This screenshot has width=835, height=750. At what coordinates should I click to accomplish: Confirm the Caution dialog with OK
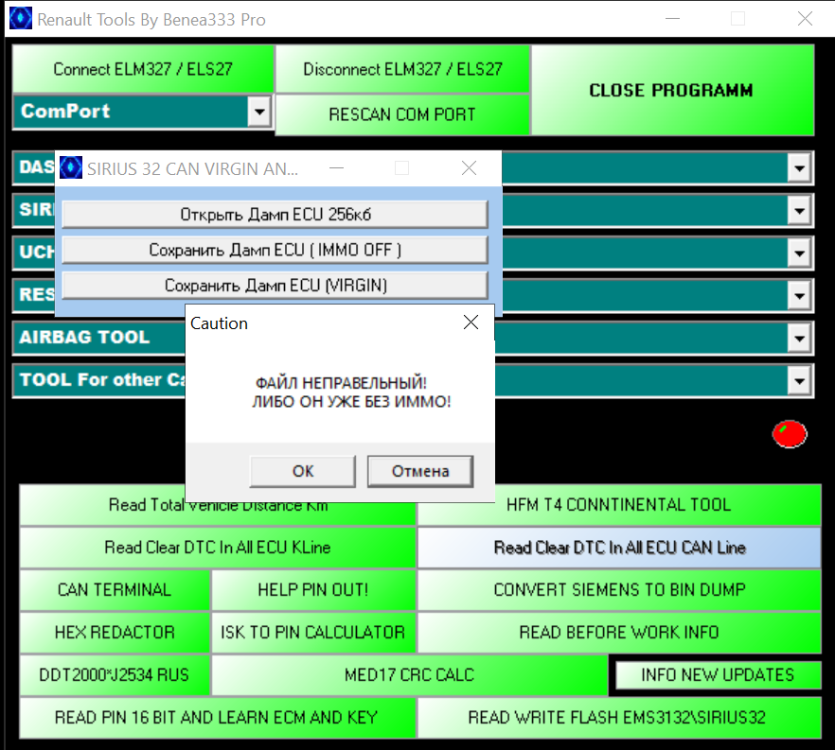(302, 471)
